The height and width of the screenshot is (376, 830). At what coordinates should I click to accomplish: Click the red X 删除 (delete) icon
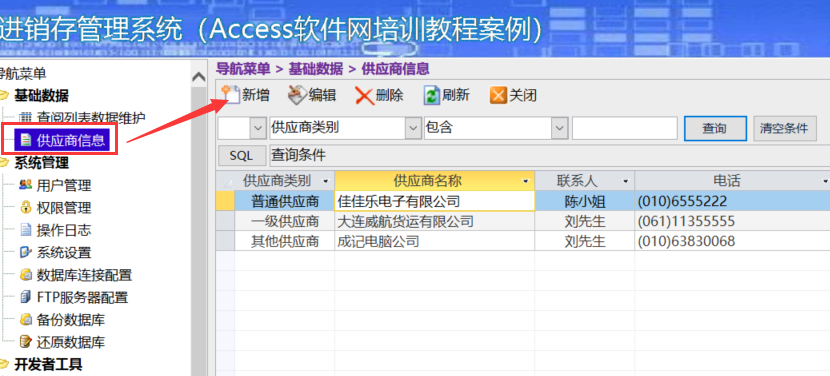click(364, 96)
